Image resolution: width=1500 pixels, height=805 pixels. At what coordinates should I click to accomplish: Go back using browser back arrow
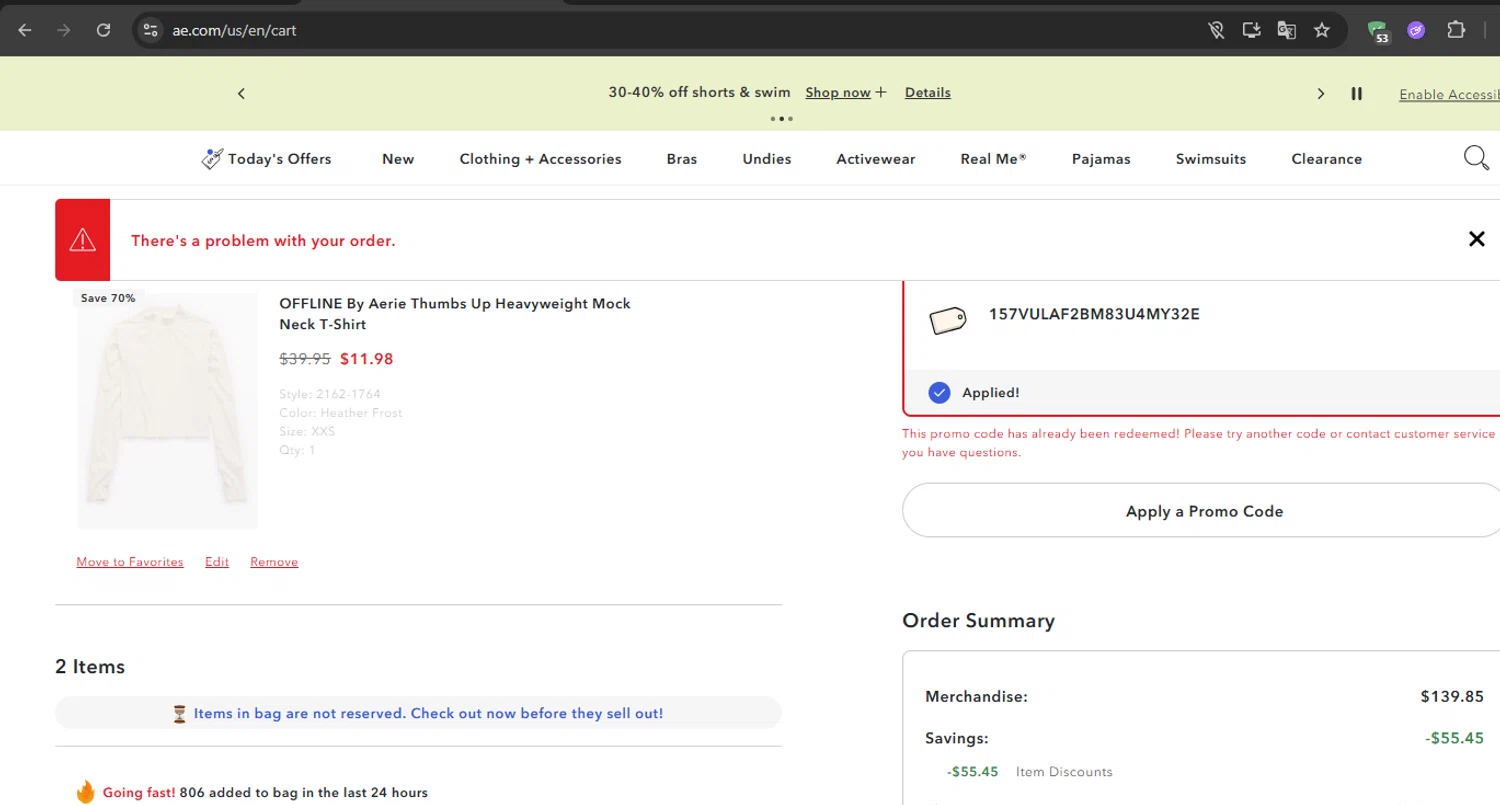25,30
